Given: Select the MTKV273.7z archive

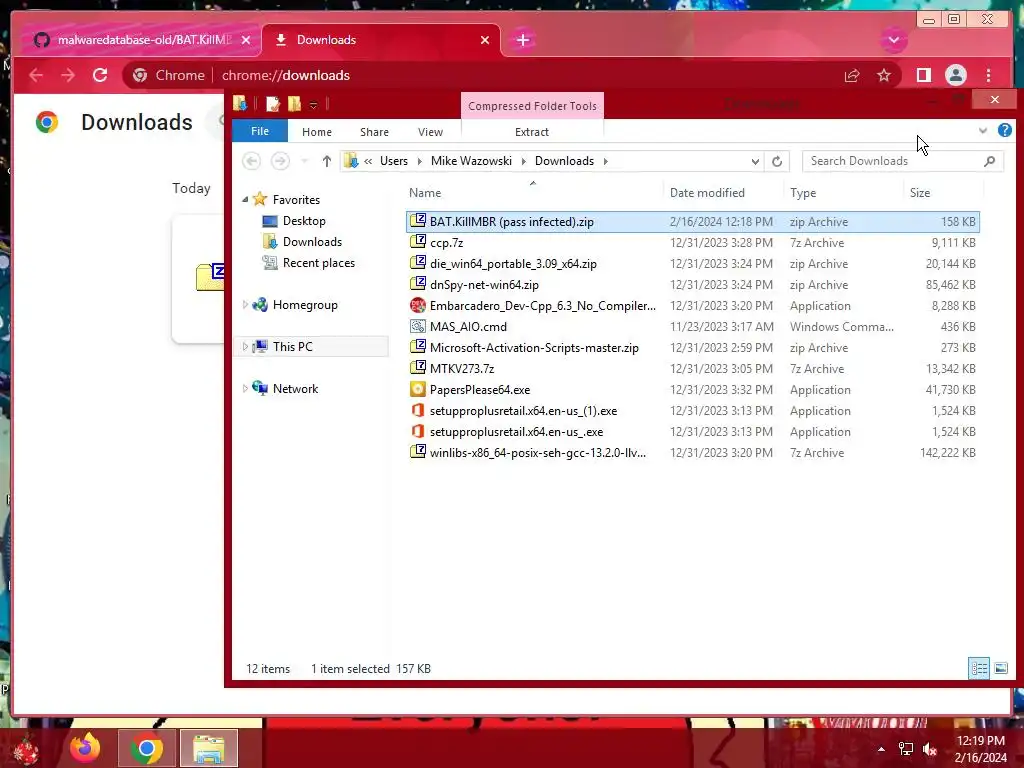Looking at the screenshot, I should pos(692,368).
